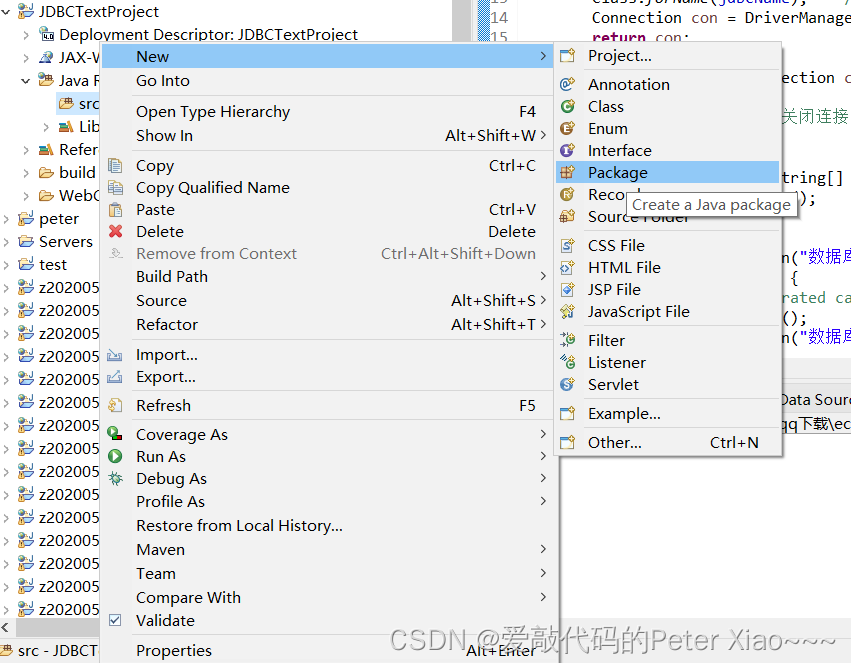The height and width of the screenshot is (663, 851).
Task: Open the Build Path submenu arrow
Action: tap(543, 276)
